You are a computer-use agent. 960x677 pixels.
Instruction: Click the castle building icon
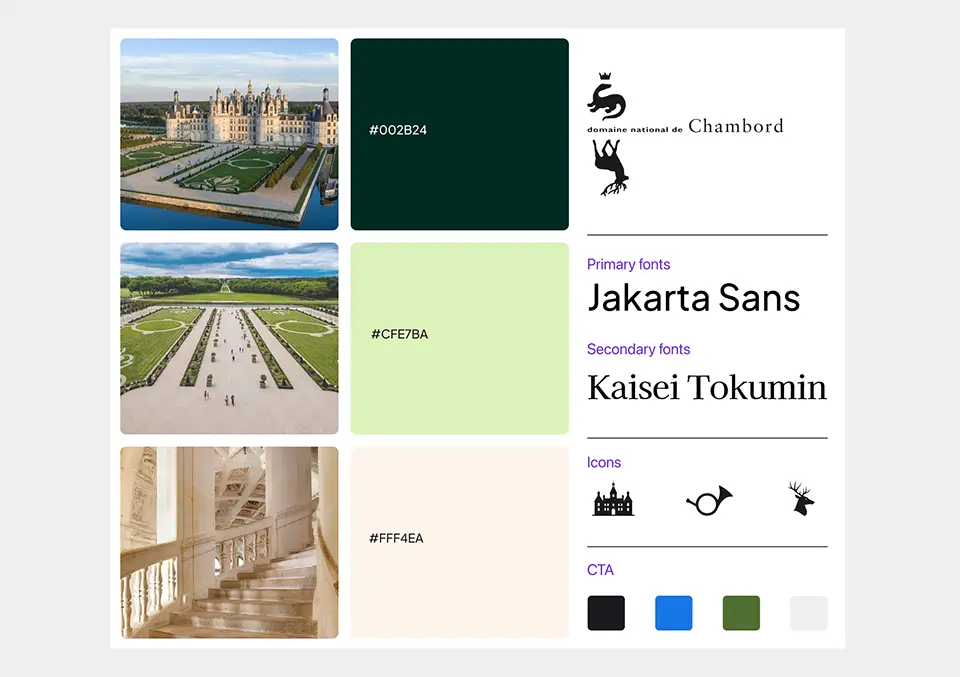pyautogui.click(x=613, y=499)
